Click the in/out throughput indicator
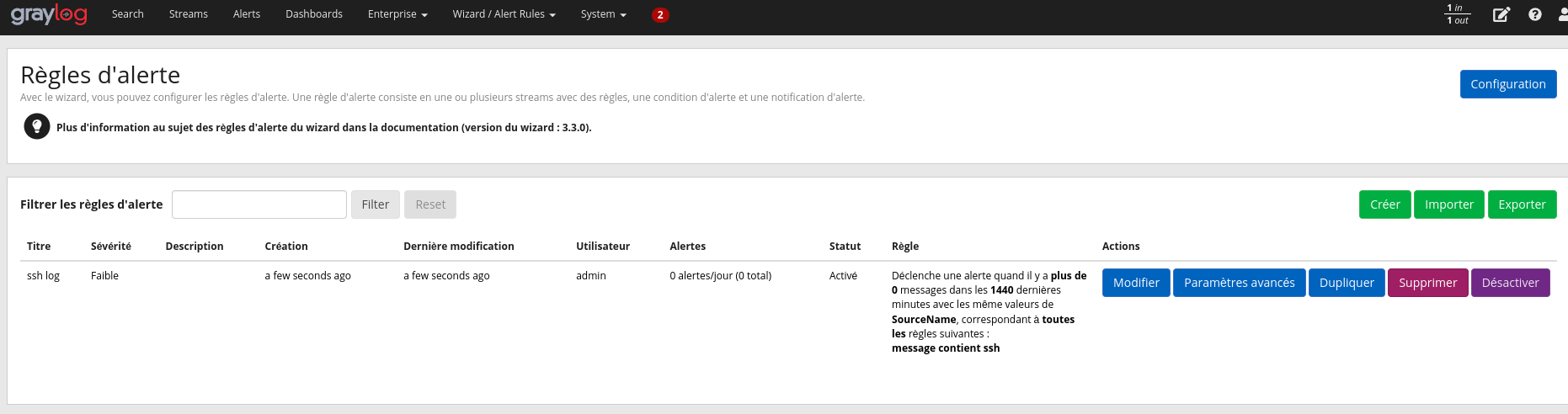The image size is (1568, 414). 1458,14
